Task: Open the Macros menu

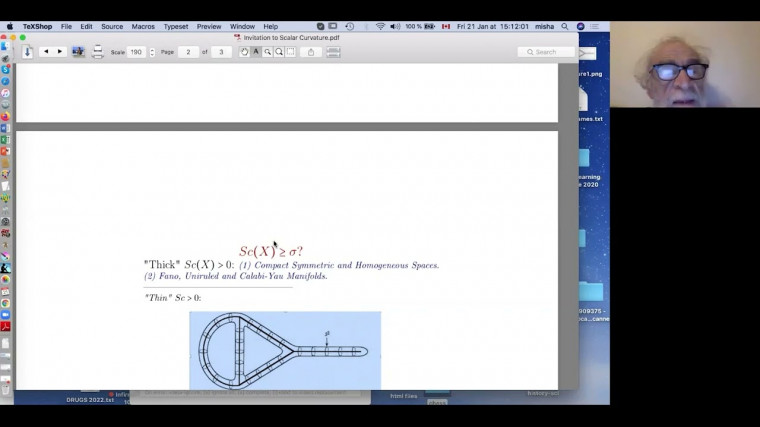Action: pyautogui.click(x=143, y=27)
